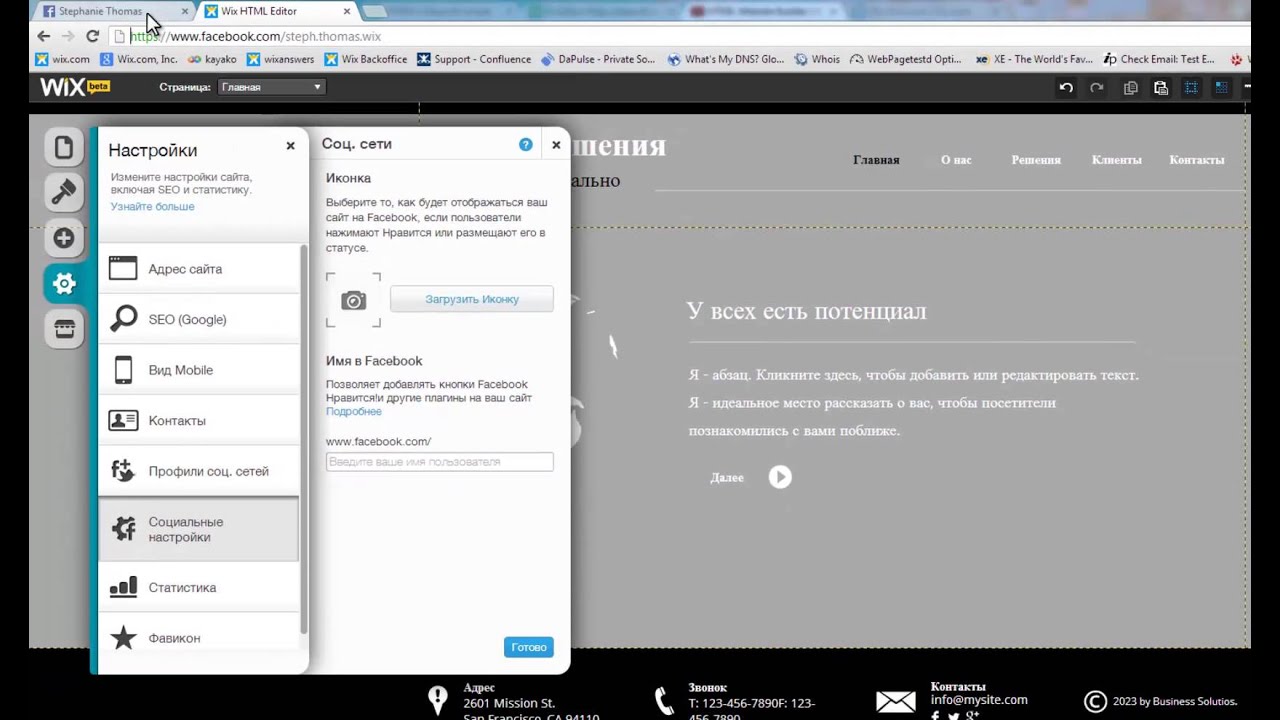Click Главная in site navigation
Screen dimensions: 1280x720
[x=876, y=160]
